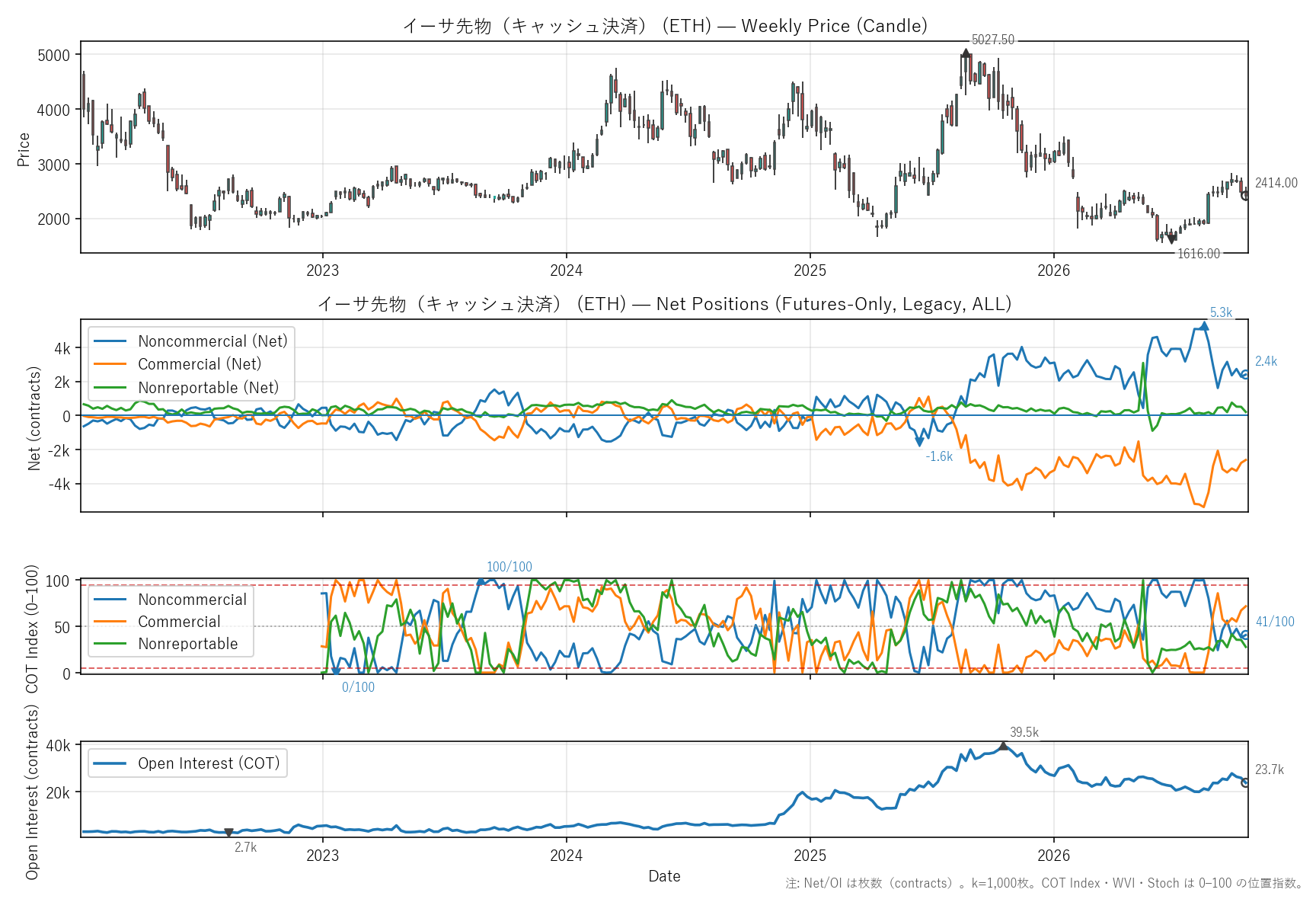Select Commercial entry in COT Index legend
The image size is (1316, 899).
pos(157,622)
